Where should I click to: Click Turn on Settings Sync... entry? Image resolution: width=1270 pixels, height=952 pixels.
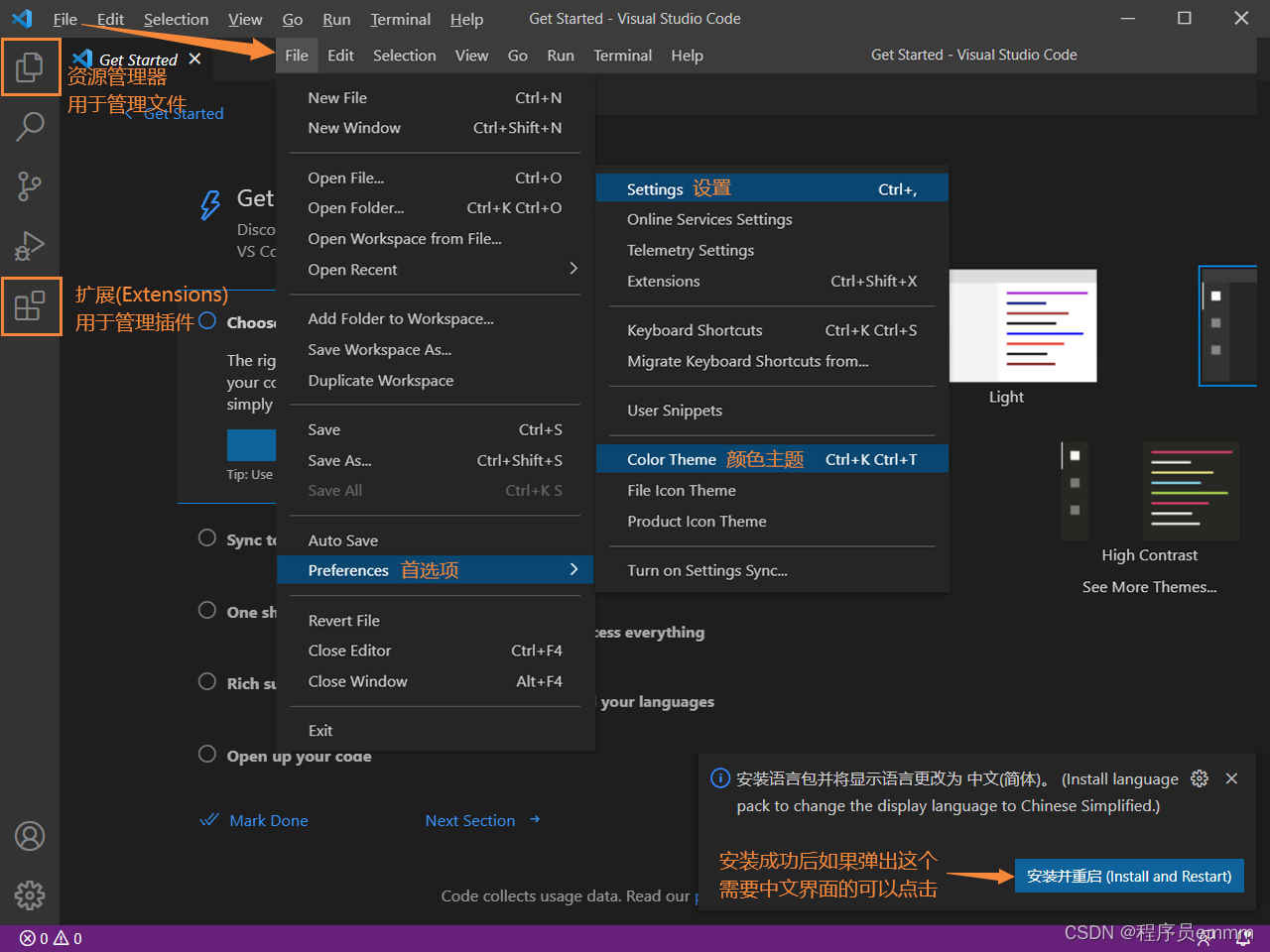[x=772, y=570]
